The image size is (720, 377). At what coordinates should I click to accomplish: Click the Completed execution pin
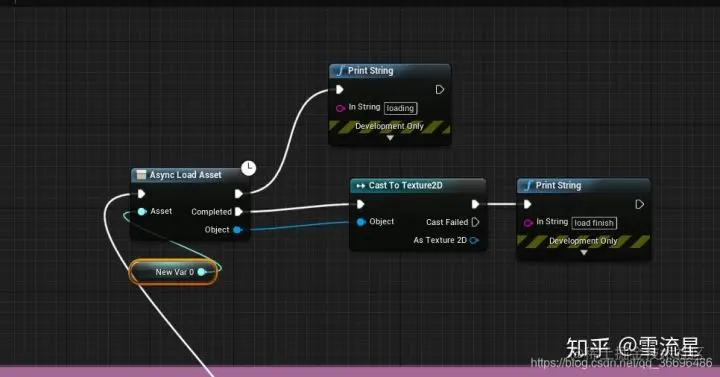(239, 212)
